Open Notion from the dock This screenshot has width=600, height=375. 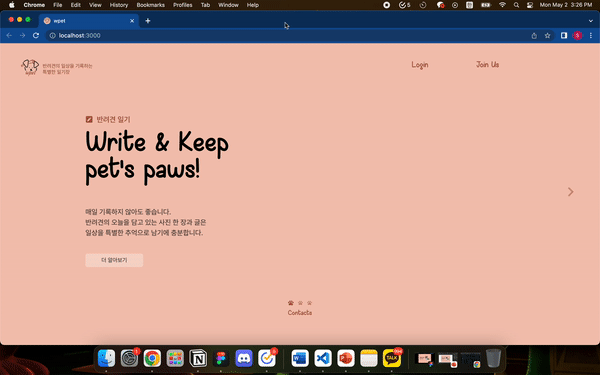(198, 359)
